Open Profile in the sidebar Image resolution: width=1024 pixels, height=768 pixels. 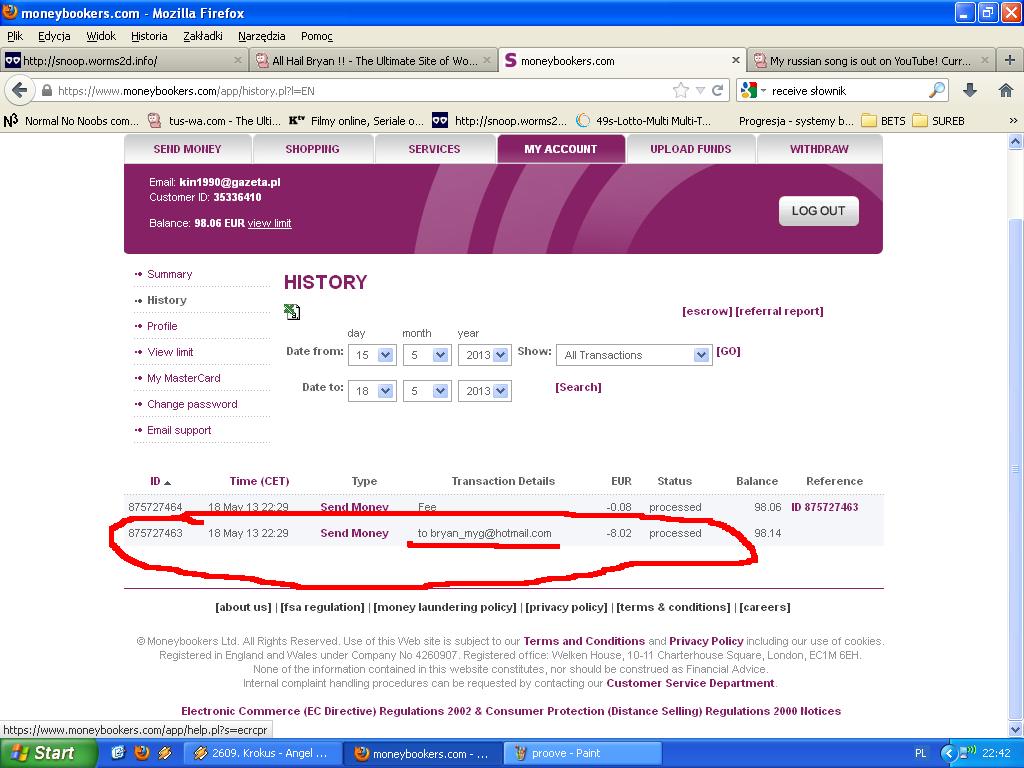[x=162, y=327]
